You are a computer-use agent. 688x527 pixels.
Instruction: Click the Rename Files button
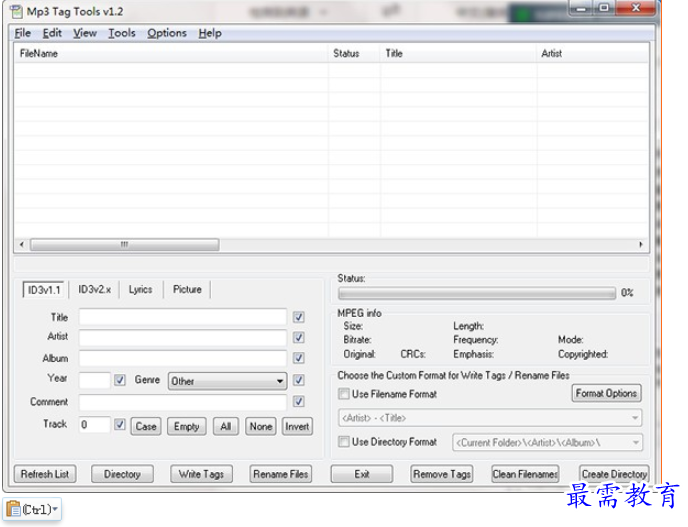click(281, 474)
